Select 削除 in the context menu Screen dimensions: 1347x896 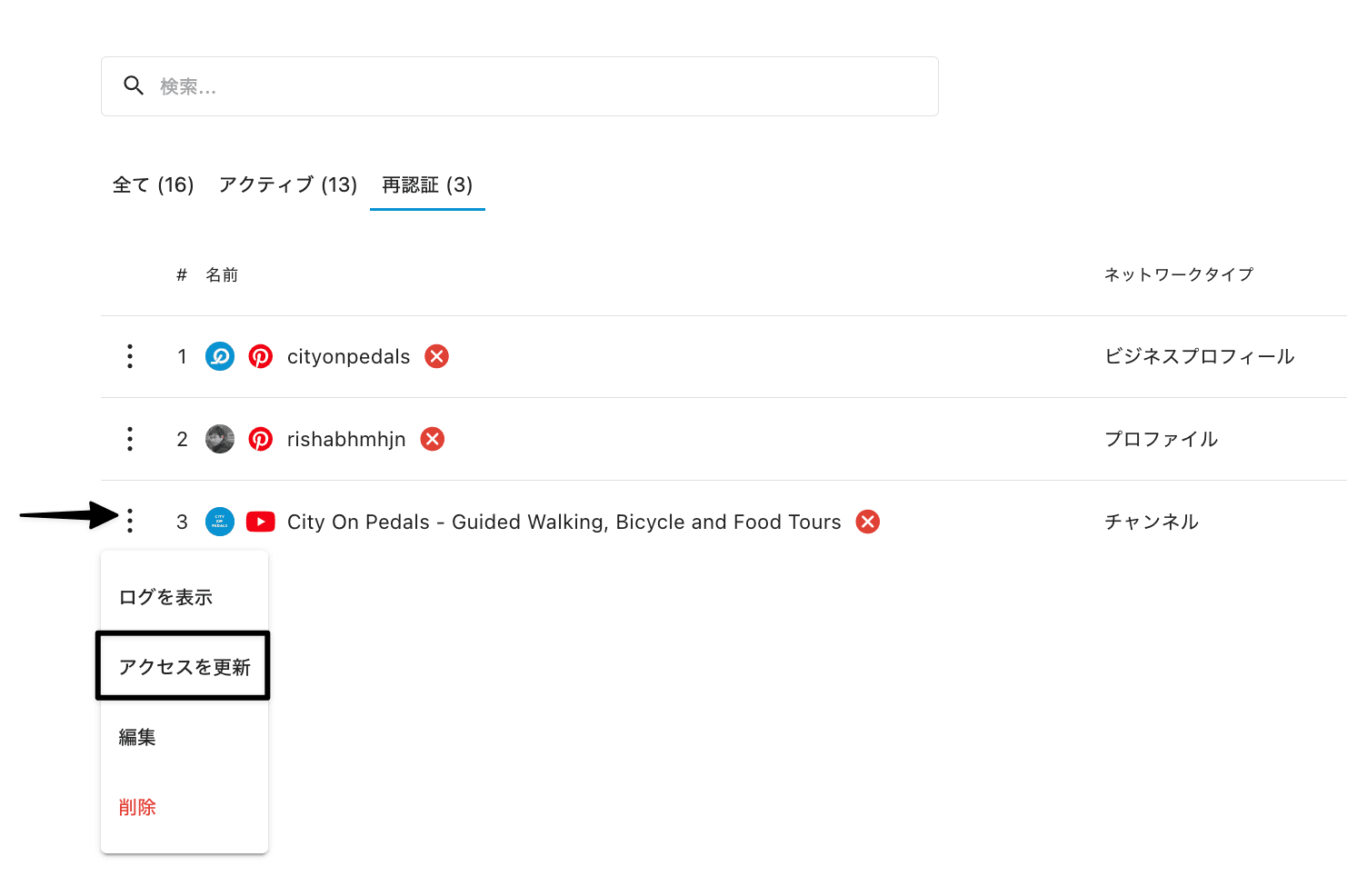pos(137,807)
